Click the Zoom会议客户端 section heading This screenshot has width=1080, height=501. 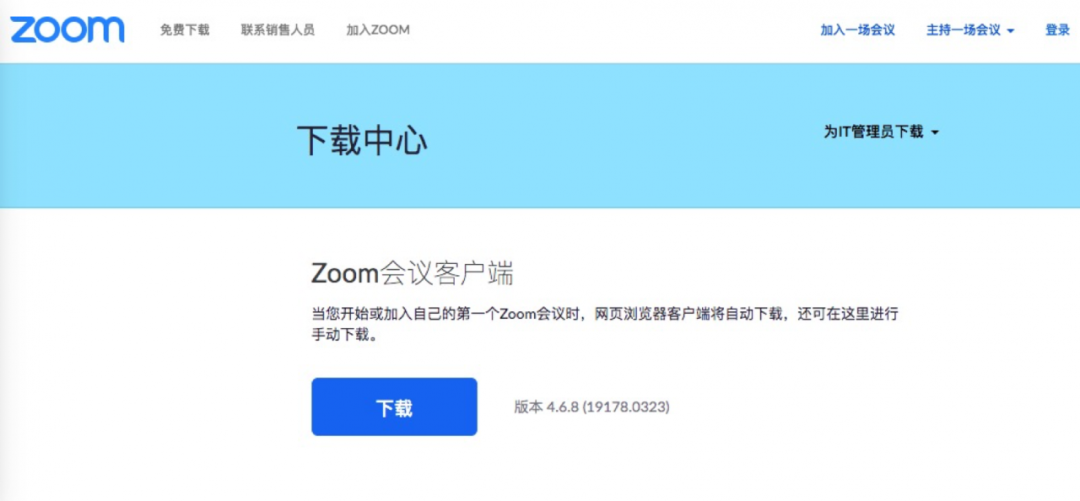(x=413, y=274)
